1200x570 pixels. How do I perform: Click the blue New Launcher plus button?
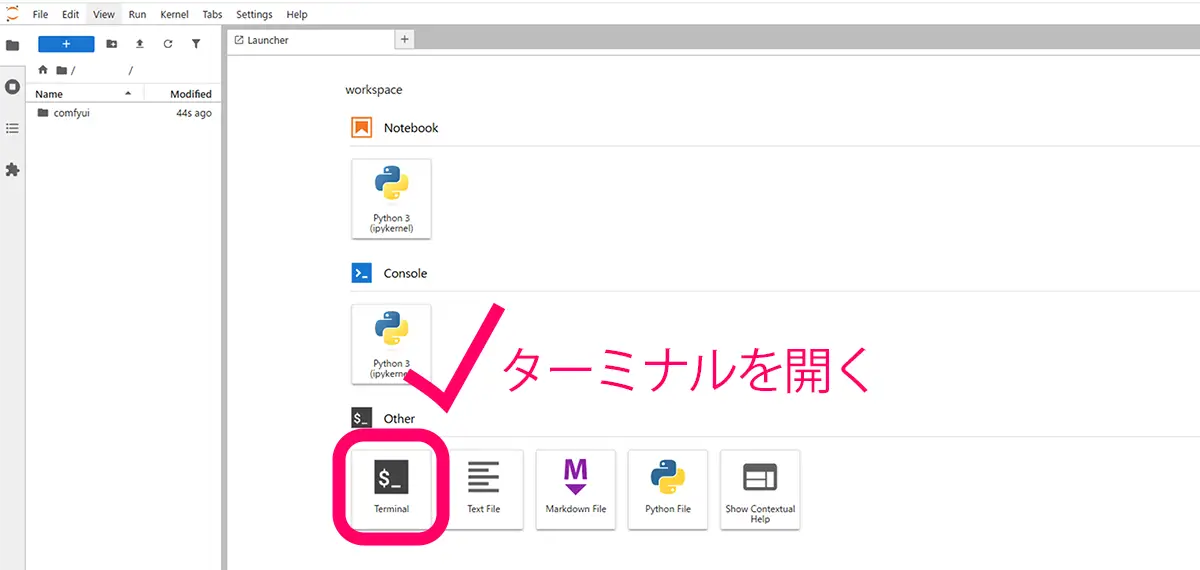click(66, 44)
